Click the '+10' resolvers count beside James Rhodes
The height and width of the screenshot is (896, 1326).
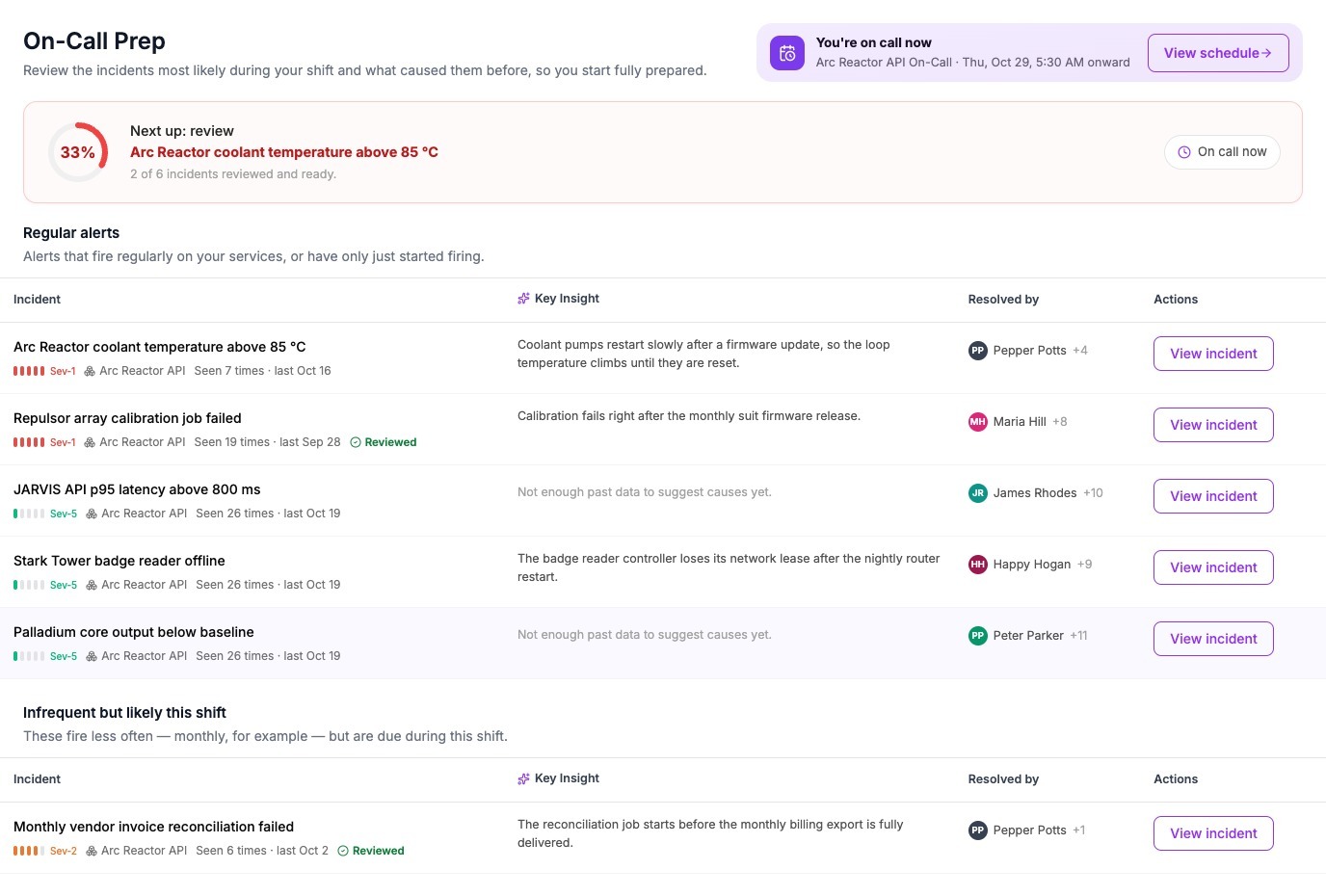pyautogui.click(x=1093, y=493)
